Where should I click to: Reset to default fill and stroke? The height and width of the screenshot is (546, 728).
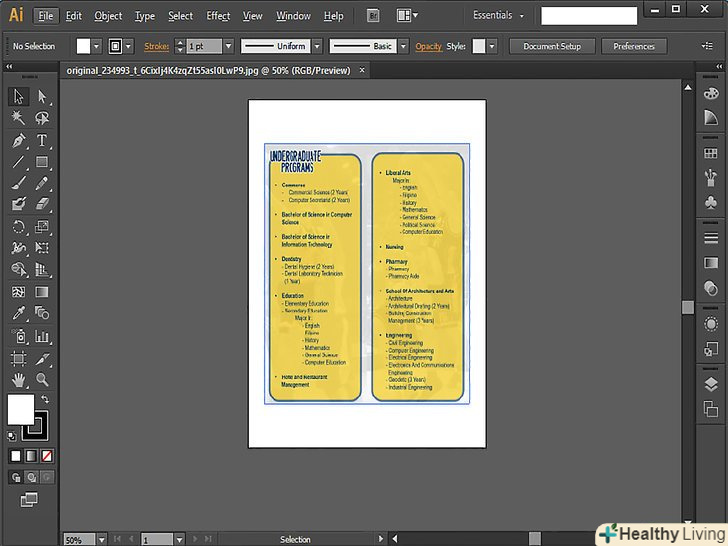tap(12, 436)
